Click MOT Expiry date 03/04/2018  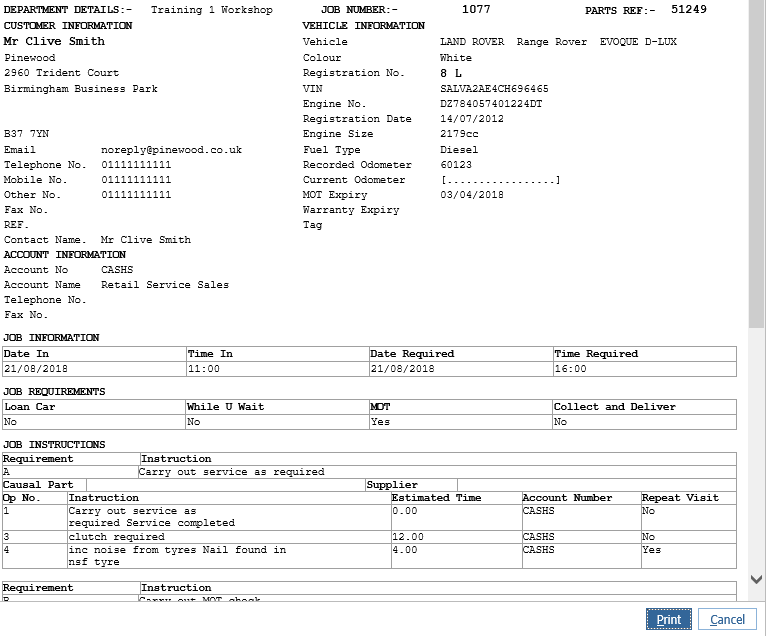472,195
